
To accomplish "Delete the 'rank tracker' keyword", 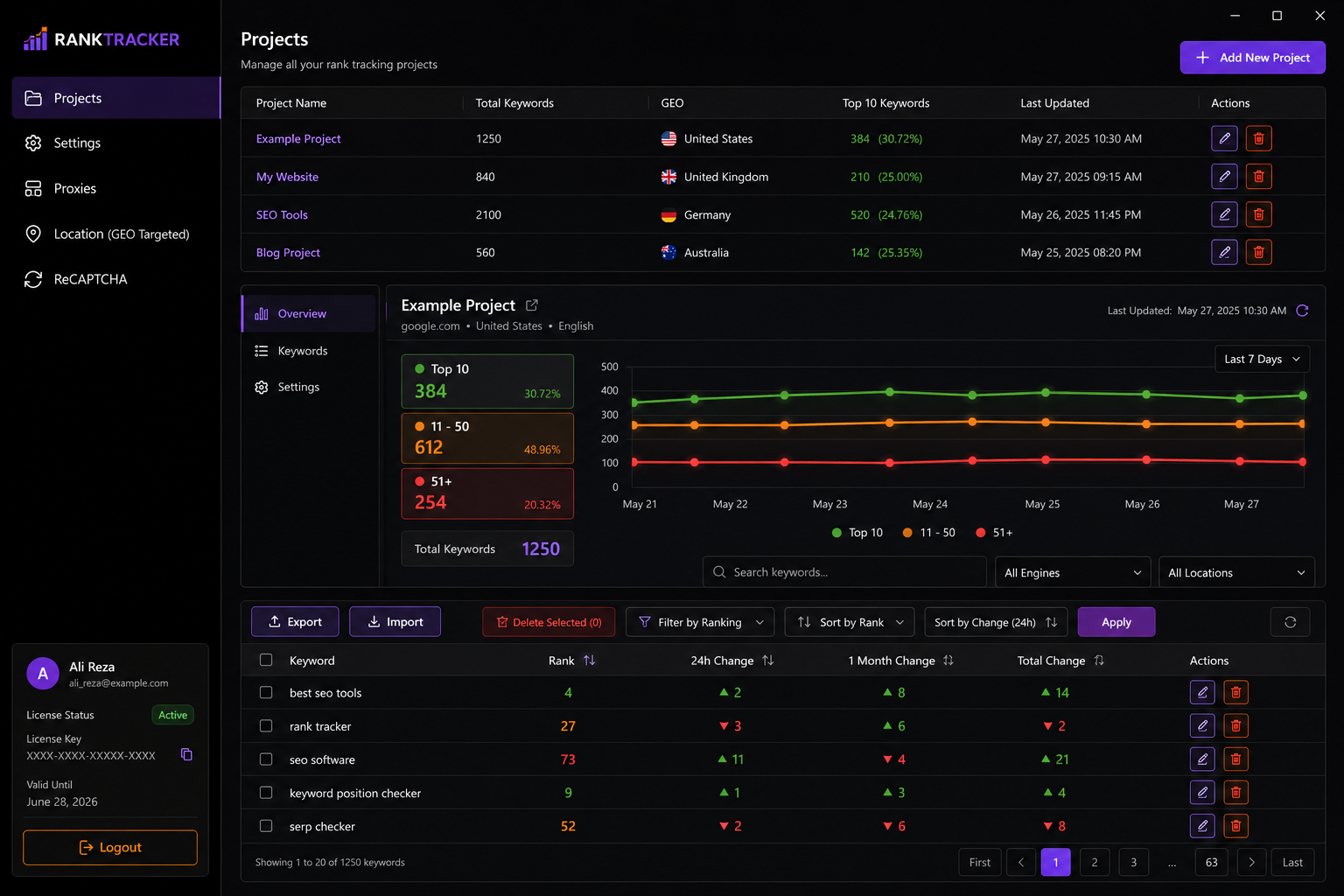I will 1235,725.
